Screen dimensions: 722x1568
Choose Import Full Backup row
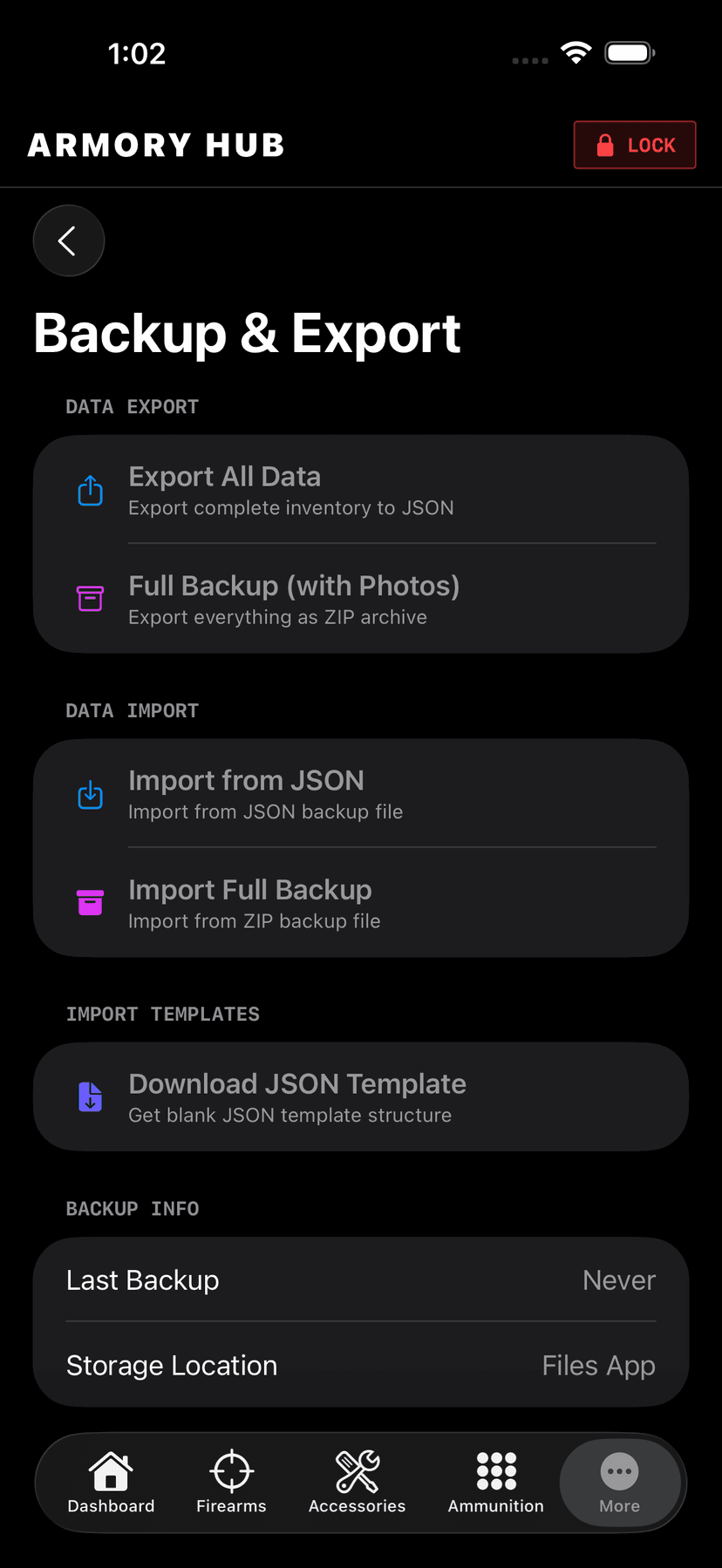(x=361, y=904)
